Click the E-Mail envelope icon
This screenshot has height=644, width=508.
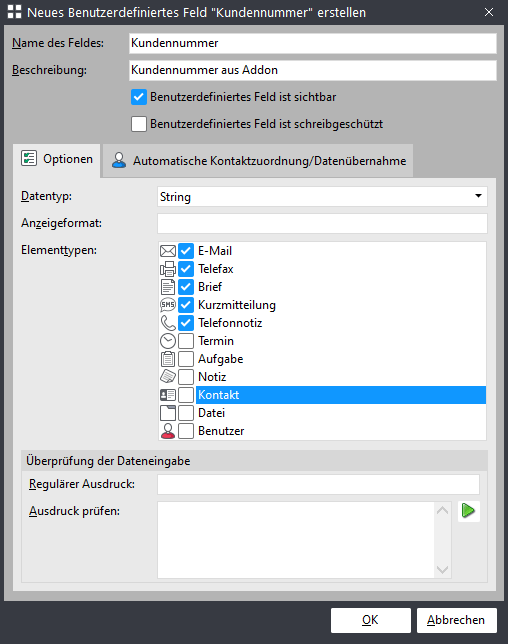pyautogui.click(x=168, y=251)
